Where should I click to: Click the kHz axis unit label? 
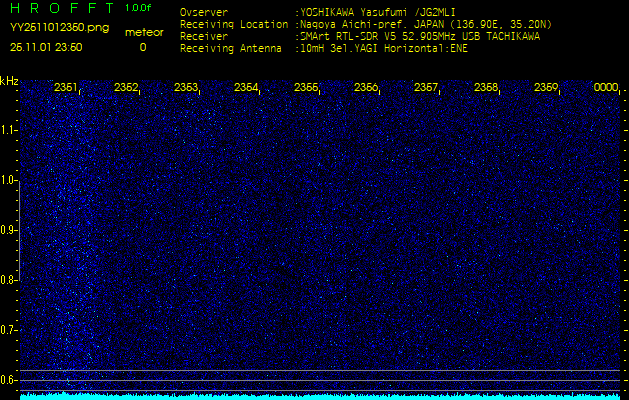tap(9, 81)
